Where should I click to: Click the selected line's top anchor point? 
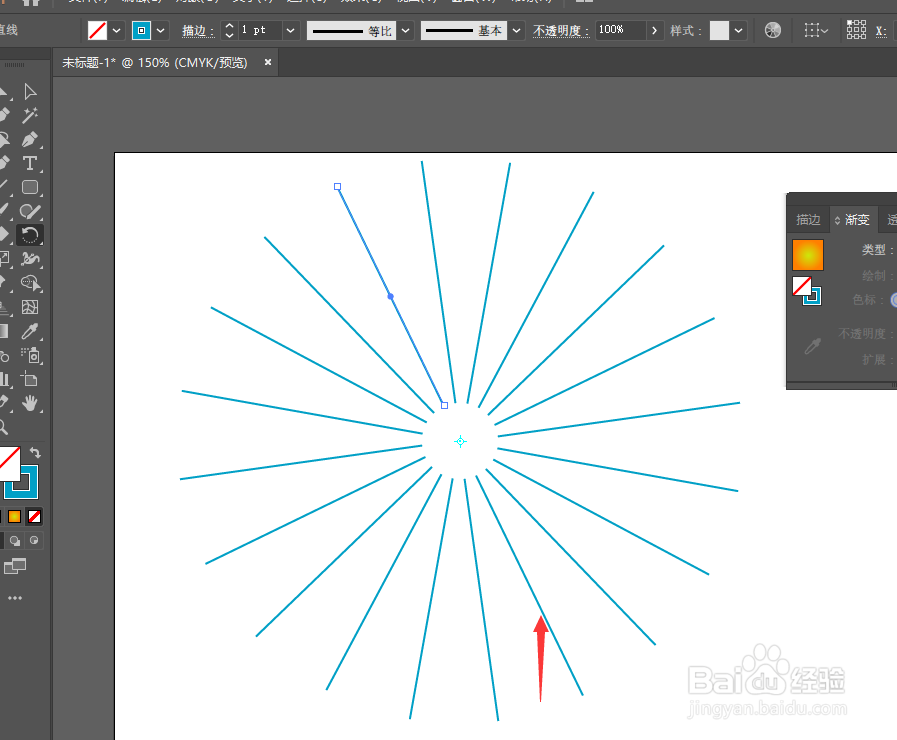click(338, 186)
